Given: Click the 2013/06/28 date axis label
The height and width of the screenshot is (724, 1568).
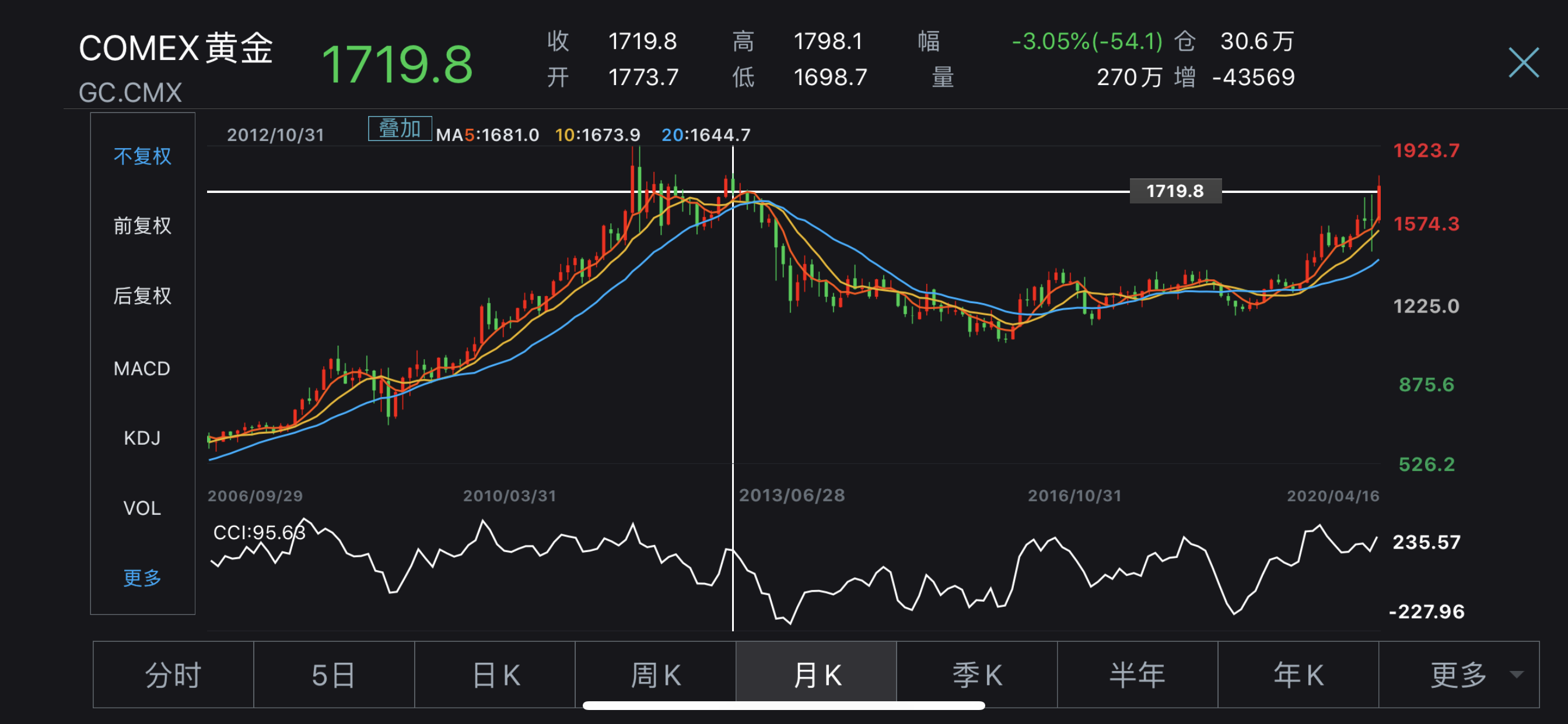Looking at the screenshot, I should click(x=792, y=495).
